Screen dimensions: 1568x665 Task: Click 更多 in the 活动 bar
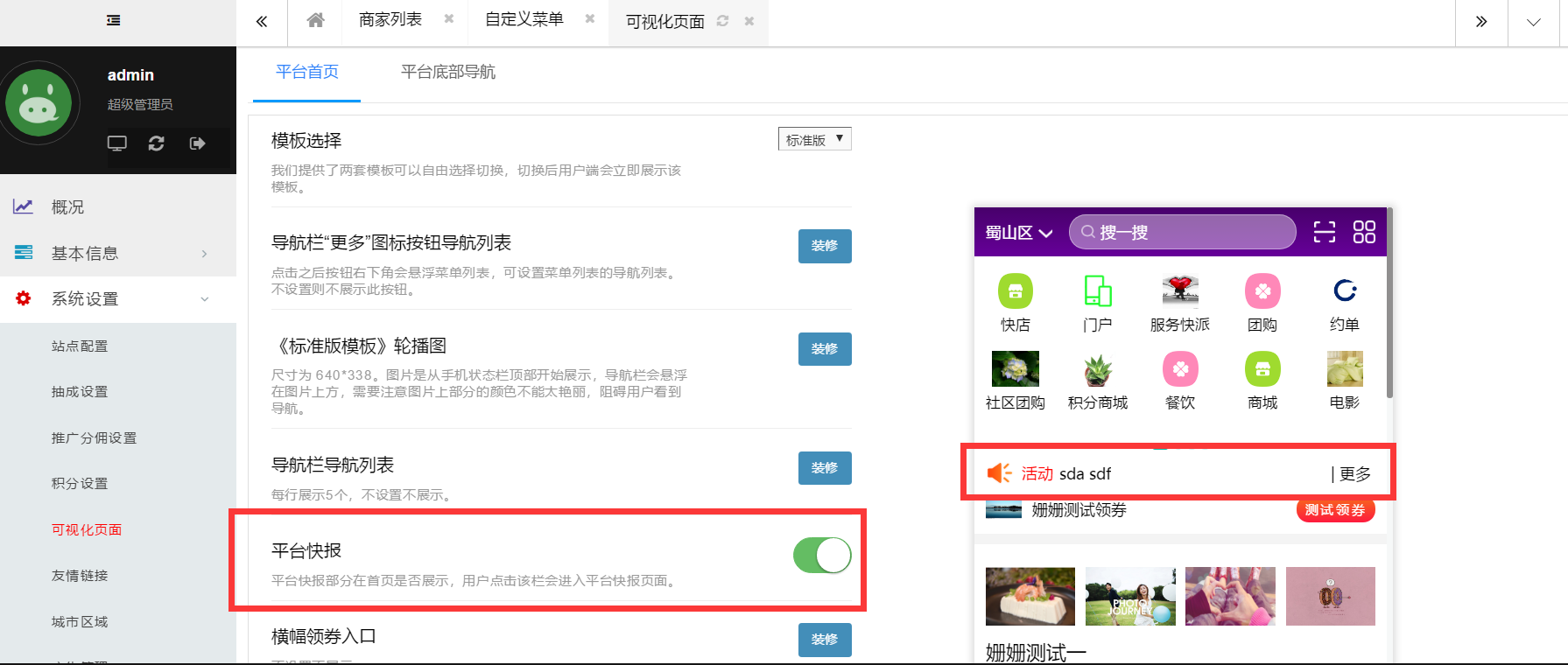tap(1355, 474)
